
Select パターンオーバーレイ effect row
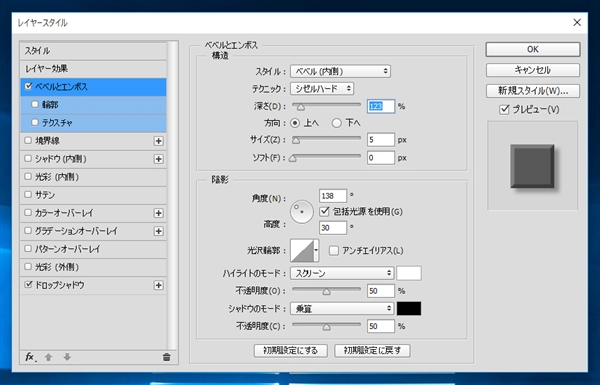click(x=93, y=249)
